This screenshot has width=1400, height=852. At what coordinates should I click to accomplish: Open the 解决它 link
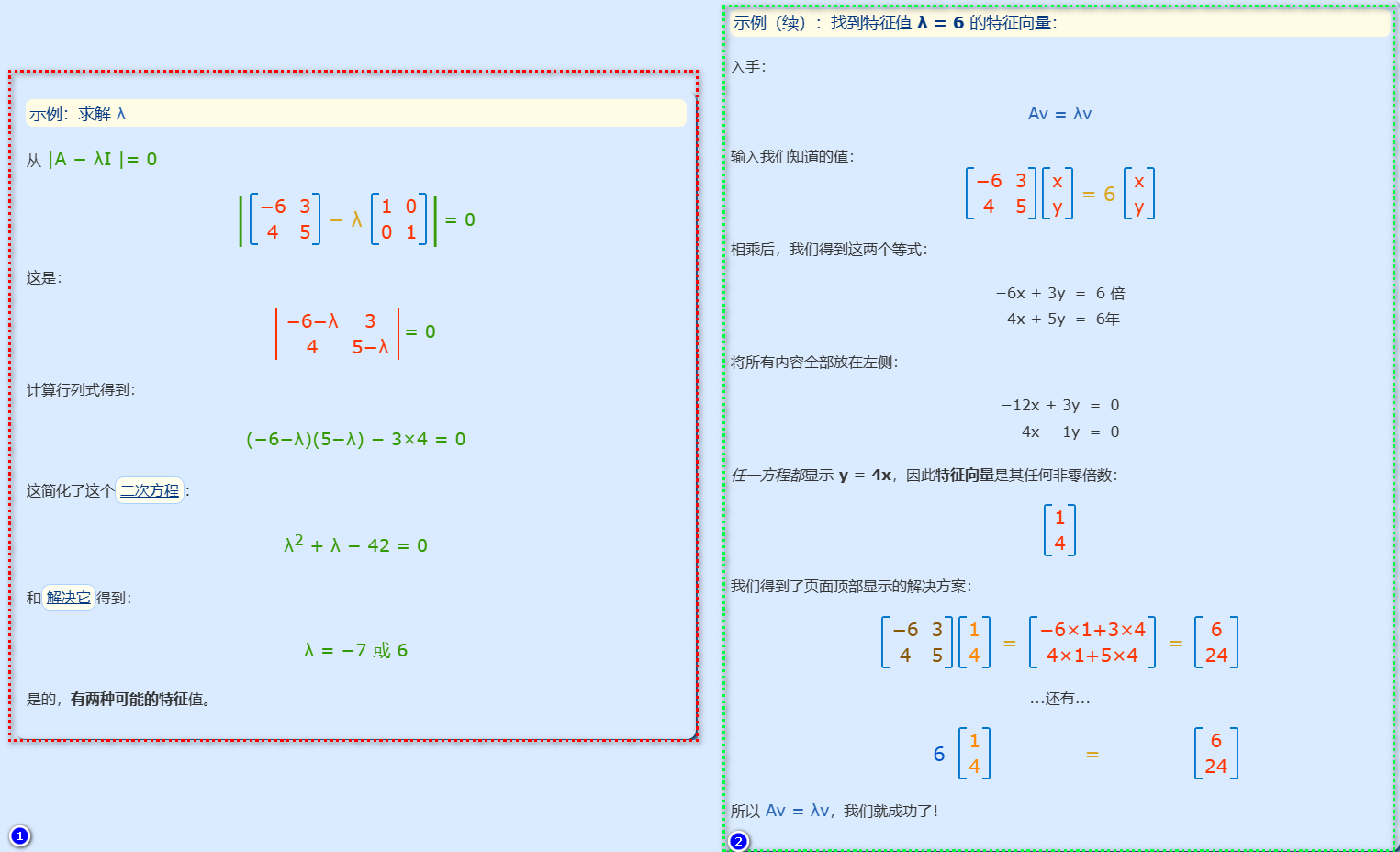[x=68, y=596]
